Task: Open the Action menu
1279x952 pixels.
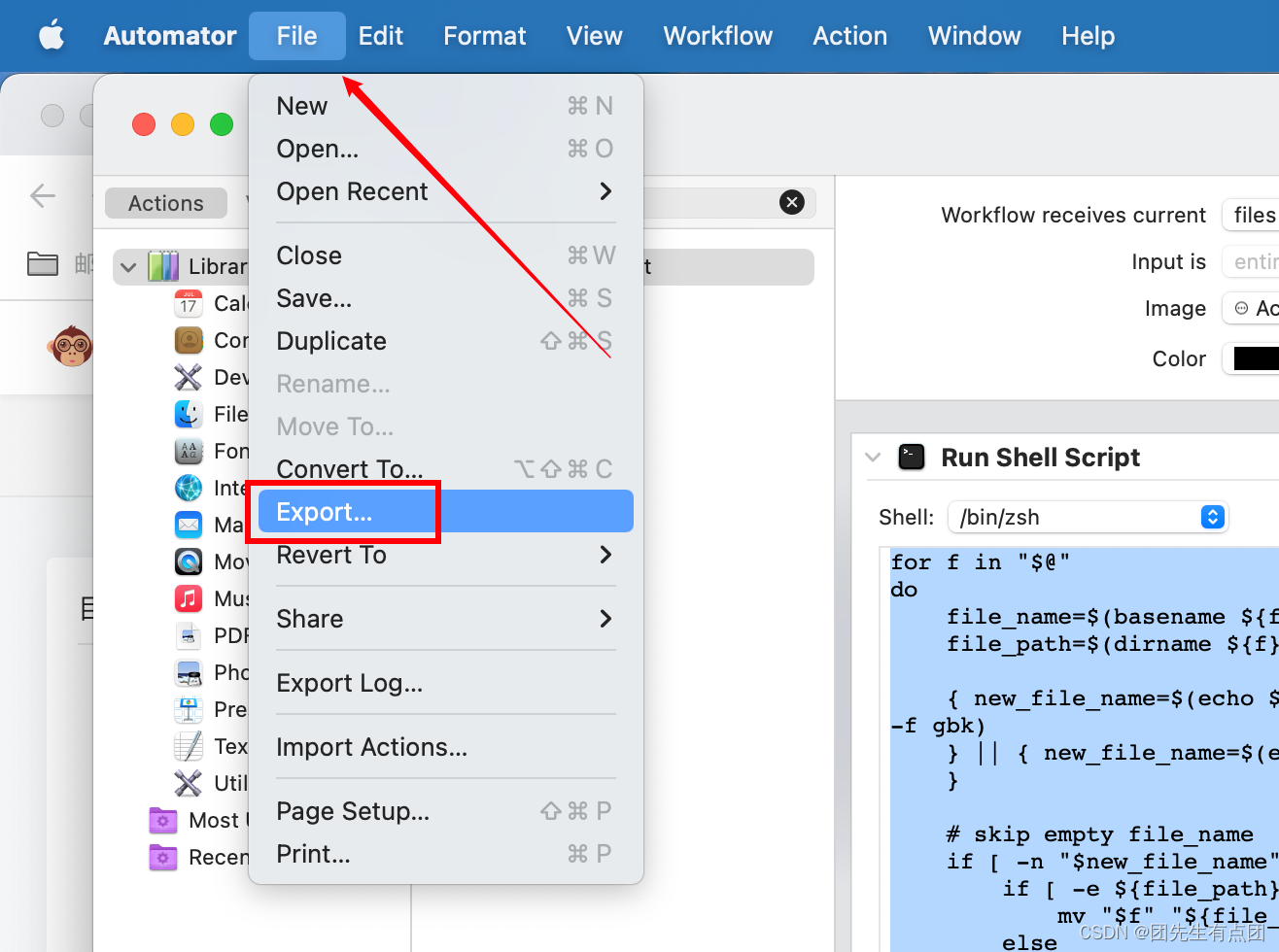Action: pyautogui.click(x=849, y=36)
